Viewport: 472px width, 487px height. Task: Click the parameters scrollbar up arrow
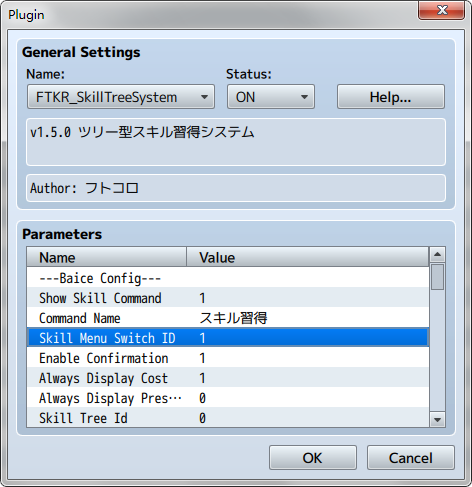coord(437,255)
